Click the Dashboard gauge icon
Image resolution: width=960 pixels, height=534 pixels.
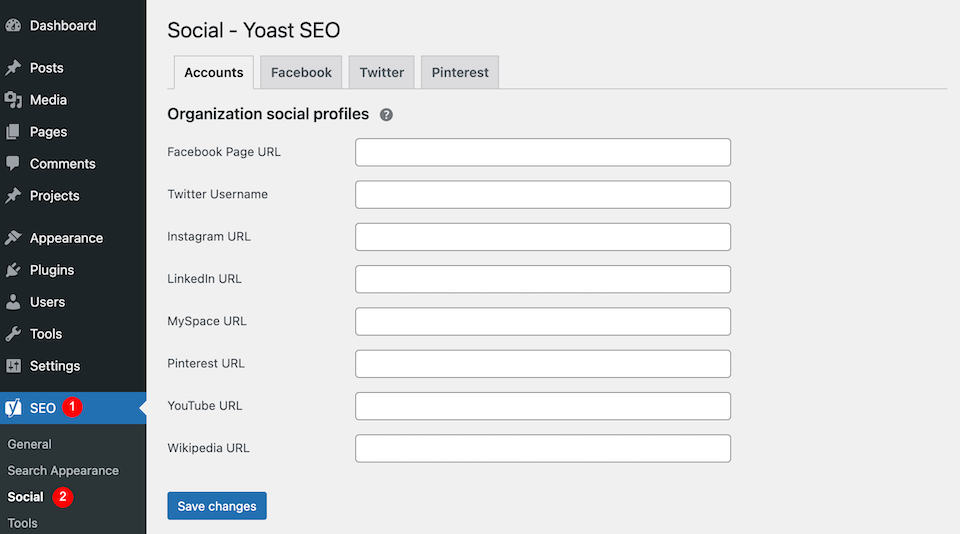coord(13,26)
